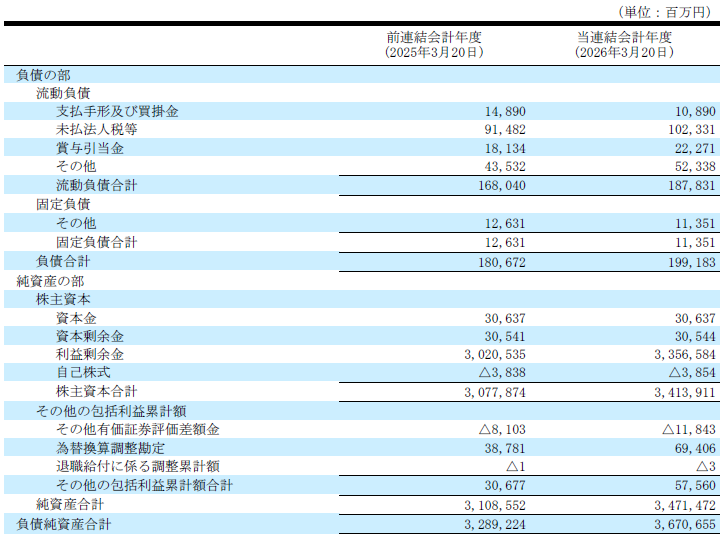Click the (単位：百万円) unit note
Screen dimensions: 726x536
[x=664, y=12]
